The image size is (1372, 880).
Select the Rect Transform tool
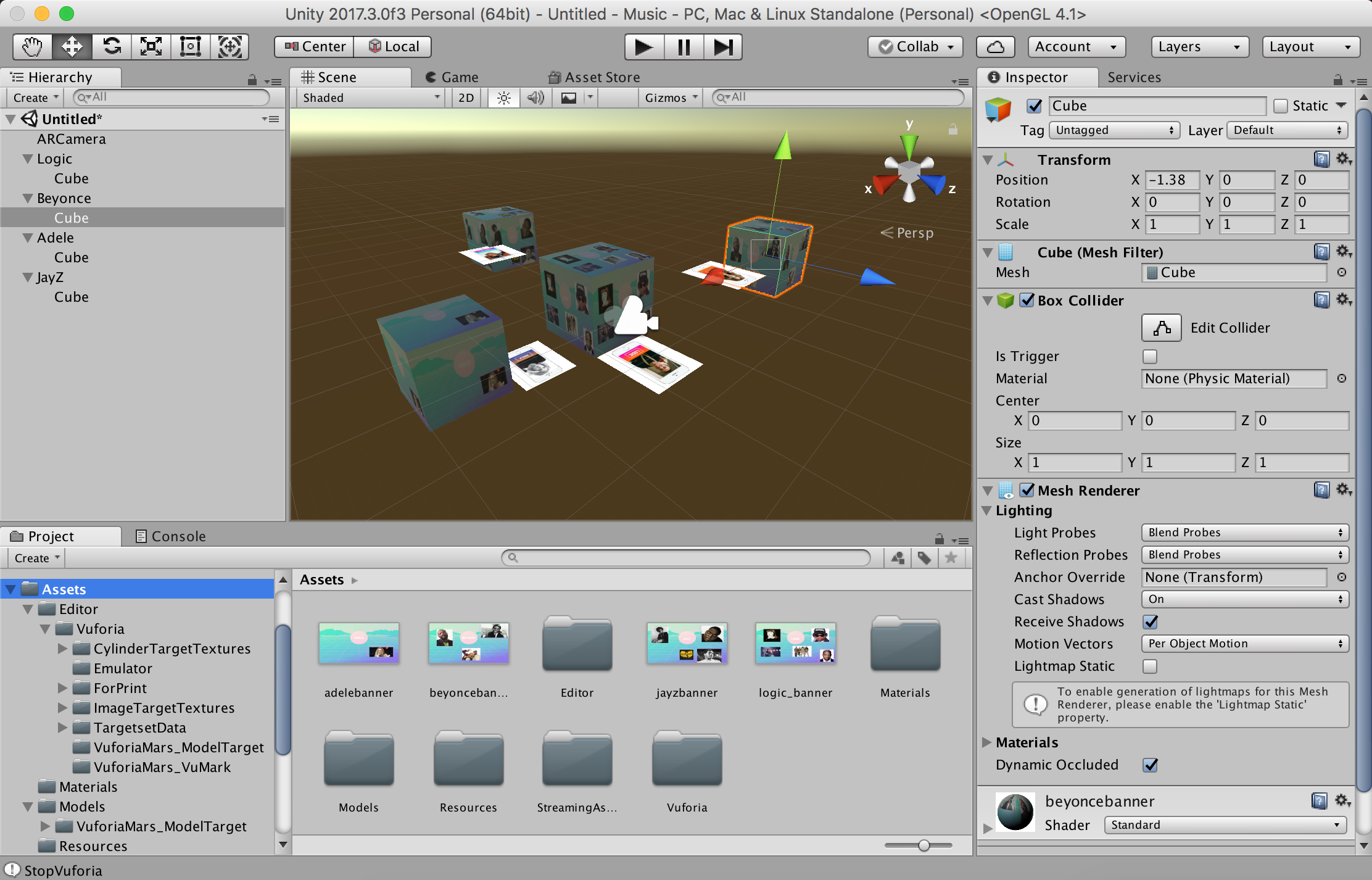click(191, 47)
